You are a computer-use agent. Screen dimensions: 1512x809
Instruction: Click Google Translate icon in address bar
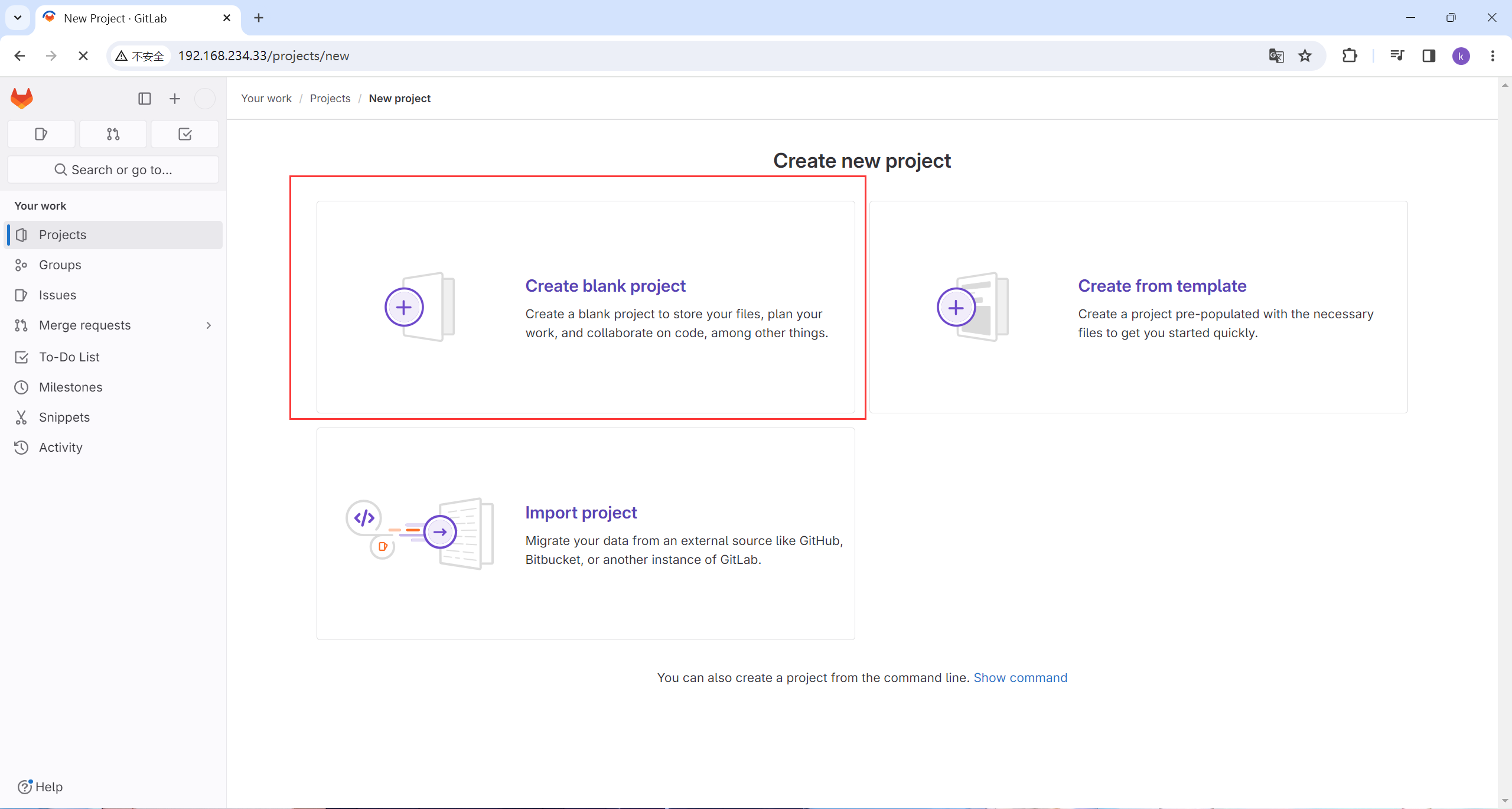coord(1276,56)
